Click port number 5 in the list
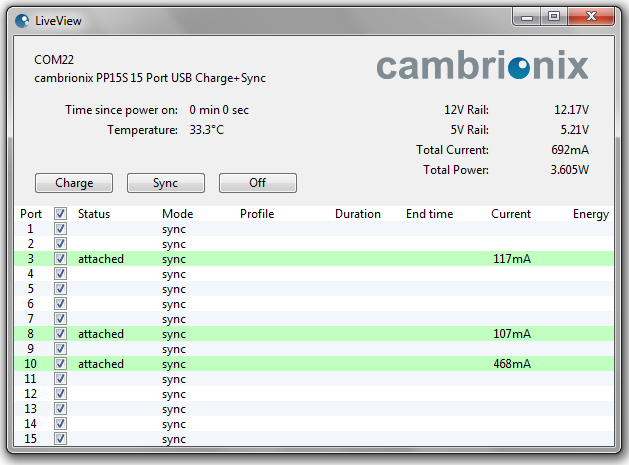The width and height of the screenshot is (629, 465). (x=30, y=288)
